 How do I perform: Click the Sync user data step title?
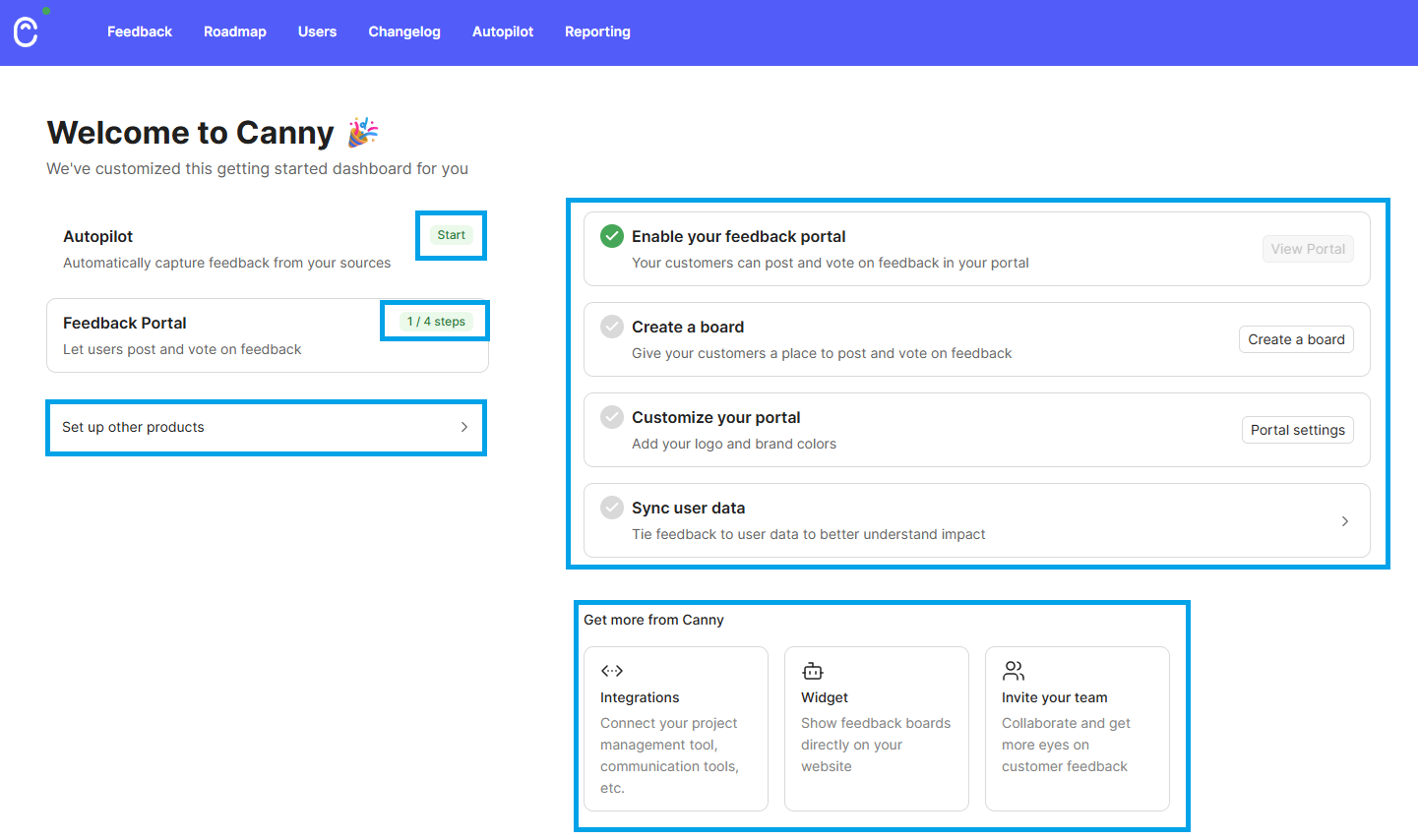(x=689, y=508)
